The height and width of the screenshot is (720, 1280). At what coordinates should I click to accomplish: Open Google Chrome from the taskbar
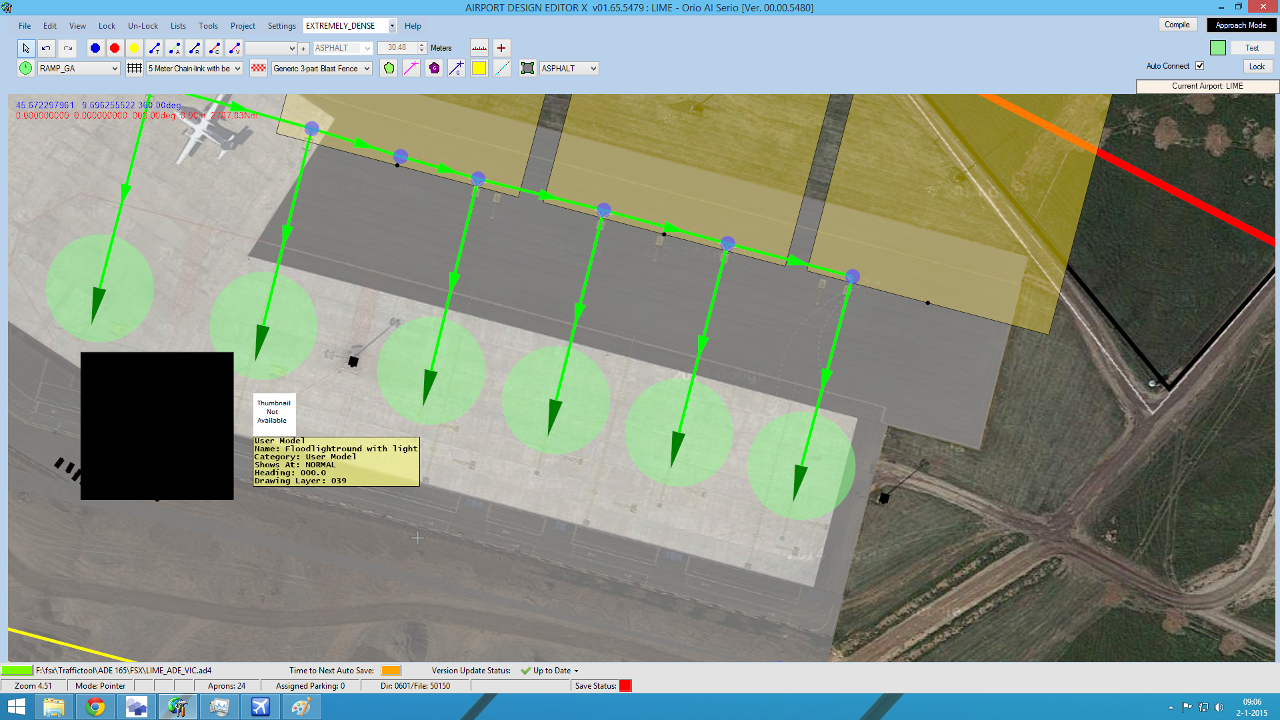[x=96, y=707]
